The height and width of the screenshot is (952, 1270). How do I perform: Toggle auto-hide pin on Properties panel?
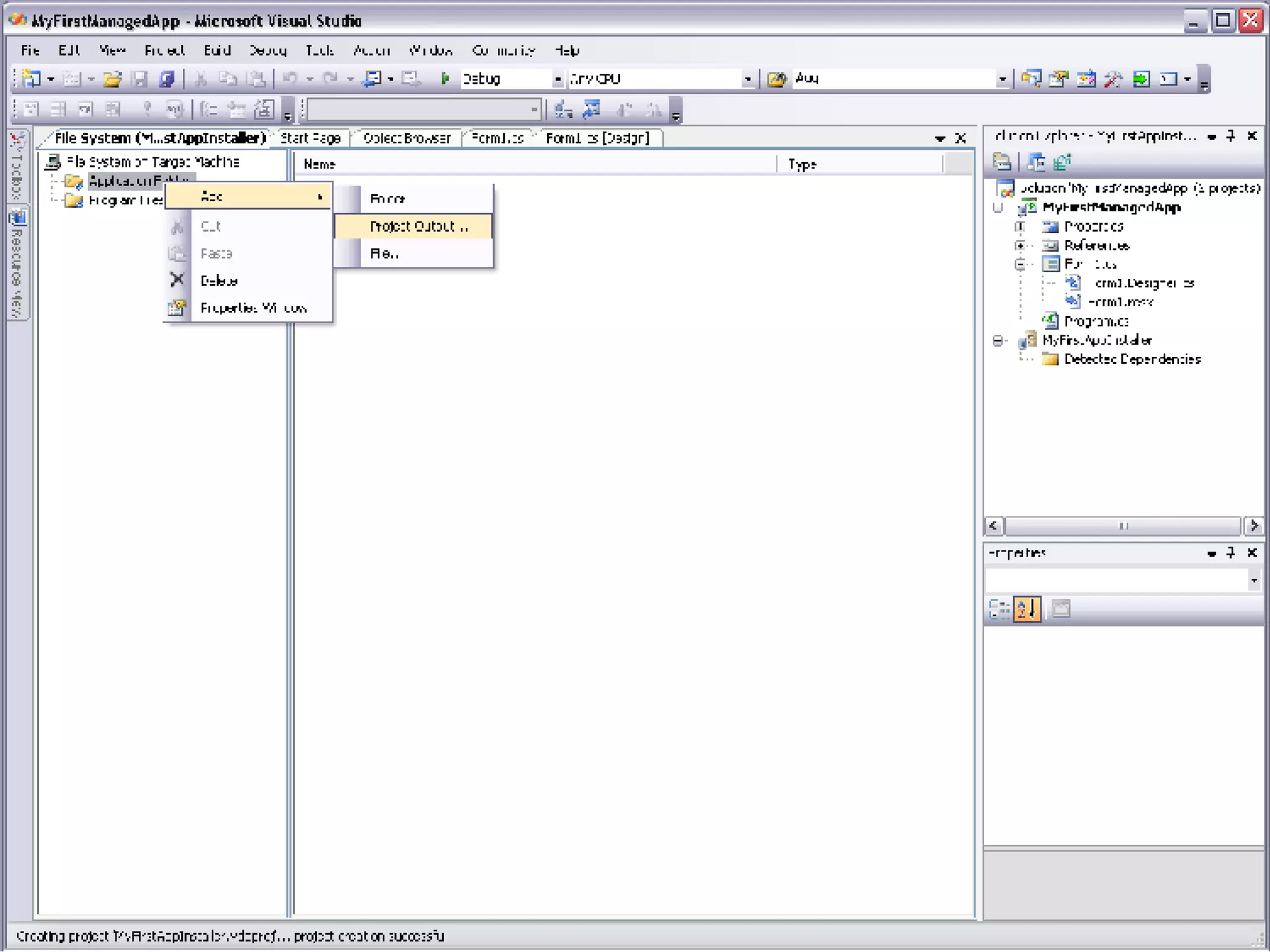[1232, 552]
